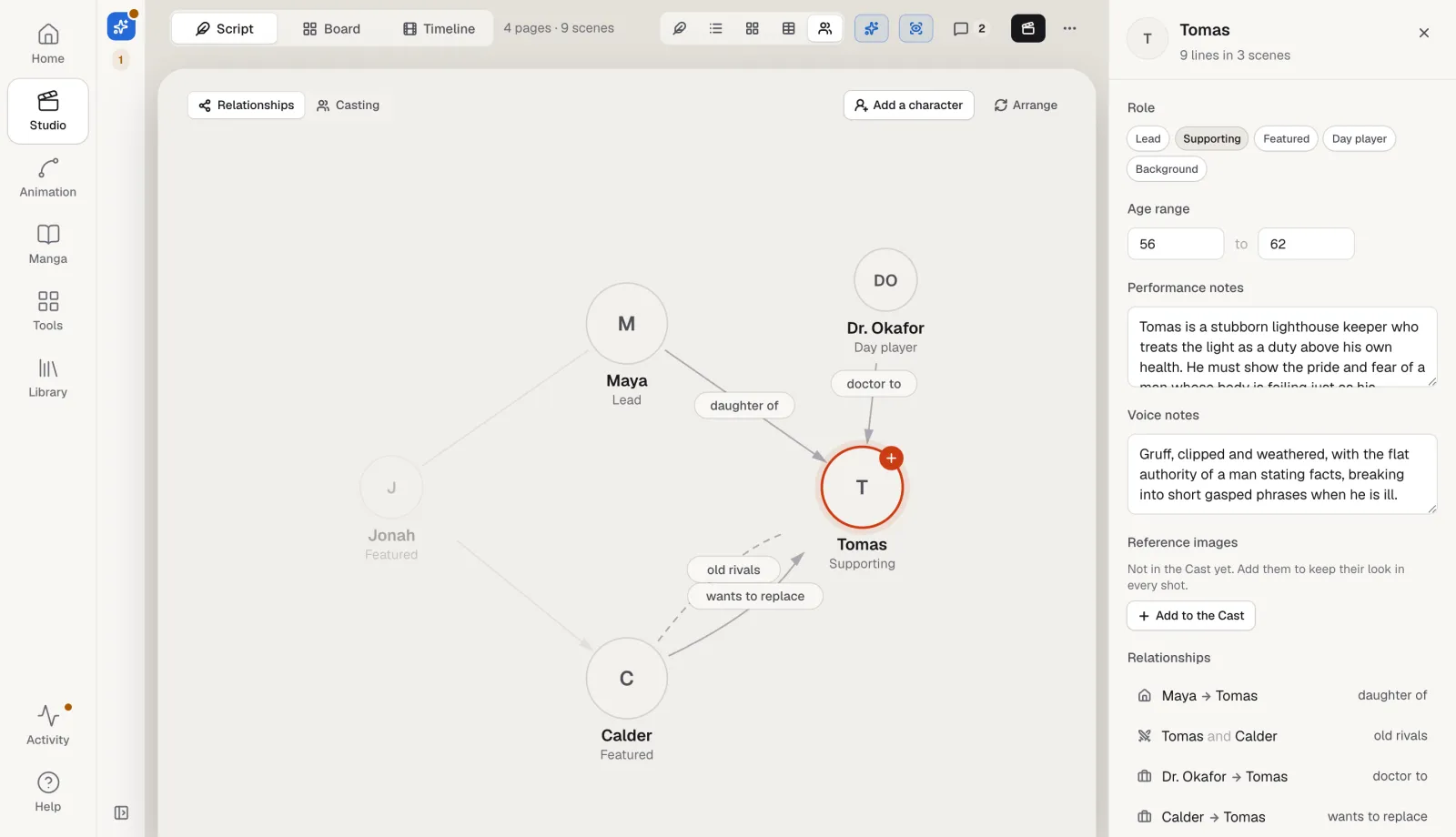This screenshot has width=1456, height=837.
Task: Select the characters view icon
Action: pyautogui.click(x=825, y=28)
